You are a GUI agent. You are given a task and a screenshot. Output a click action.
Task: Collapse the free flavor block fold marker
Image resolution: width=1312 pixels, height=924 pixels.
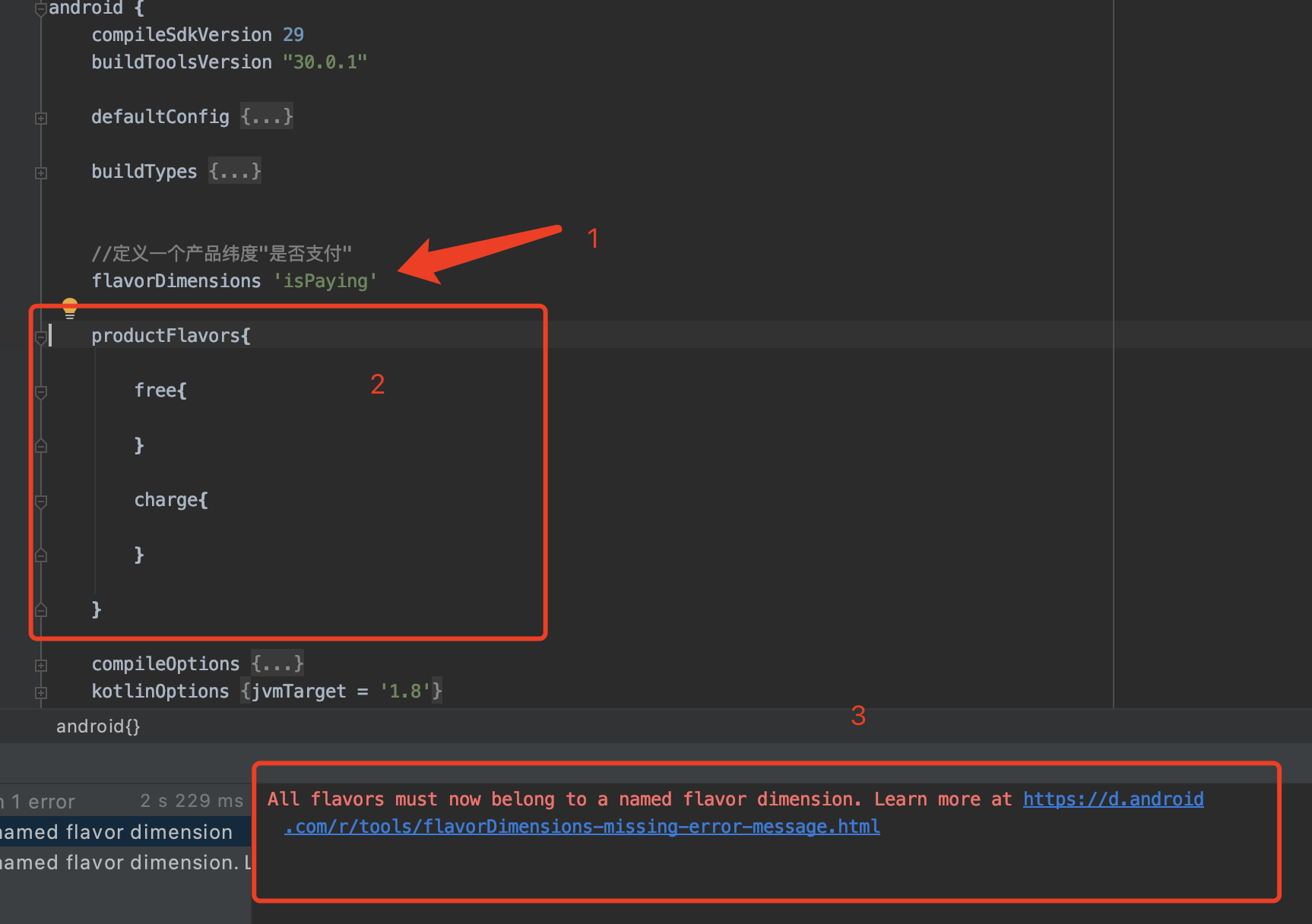[41, 391]
